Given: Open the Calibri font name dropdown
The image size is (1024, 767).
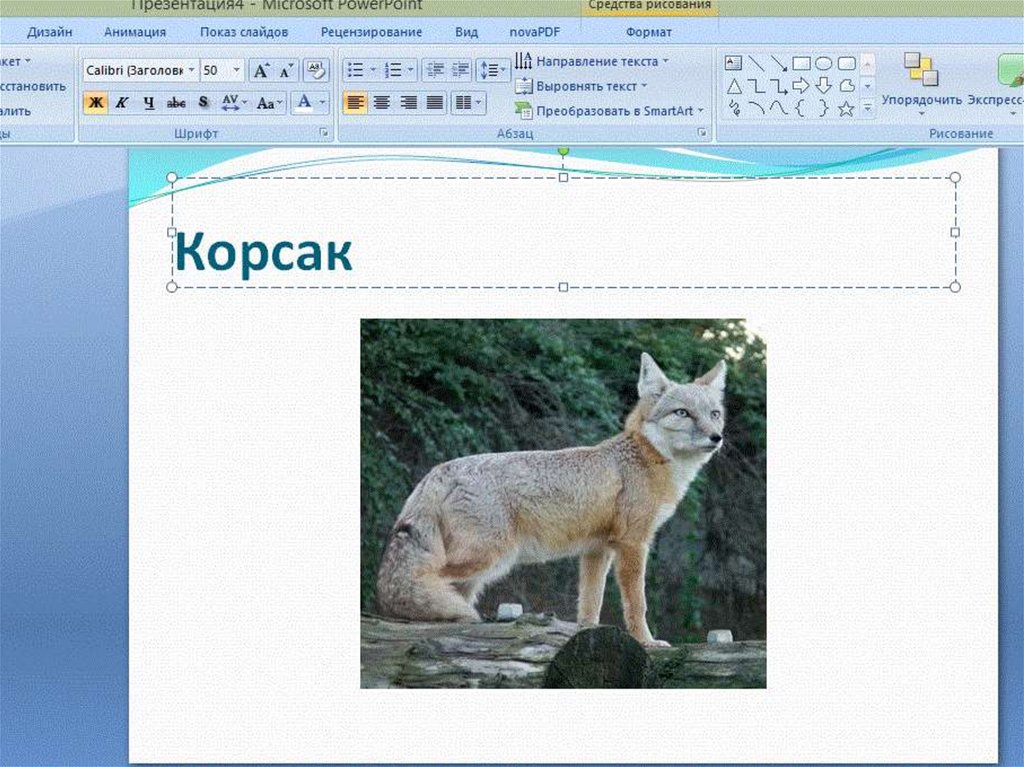Looking at the screenshot, I should [191, 70].
